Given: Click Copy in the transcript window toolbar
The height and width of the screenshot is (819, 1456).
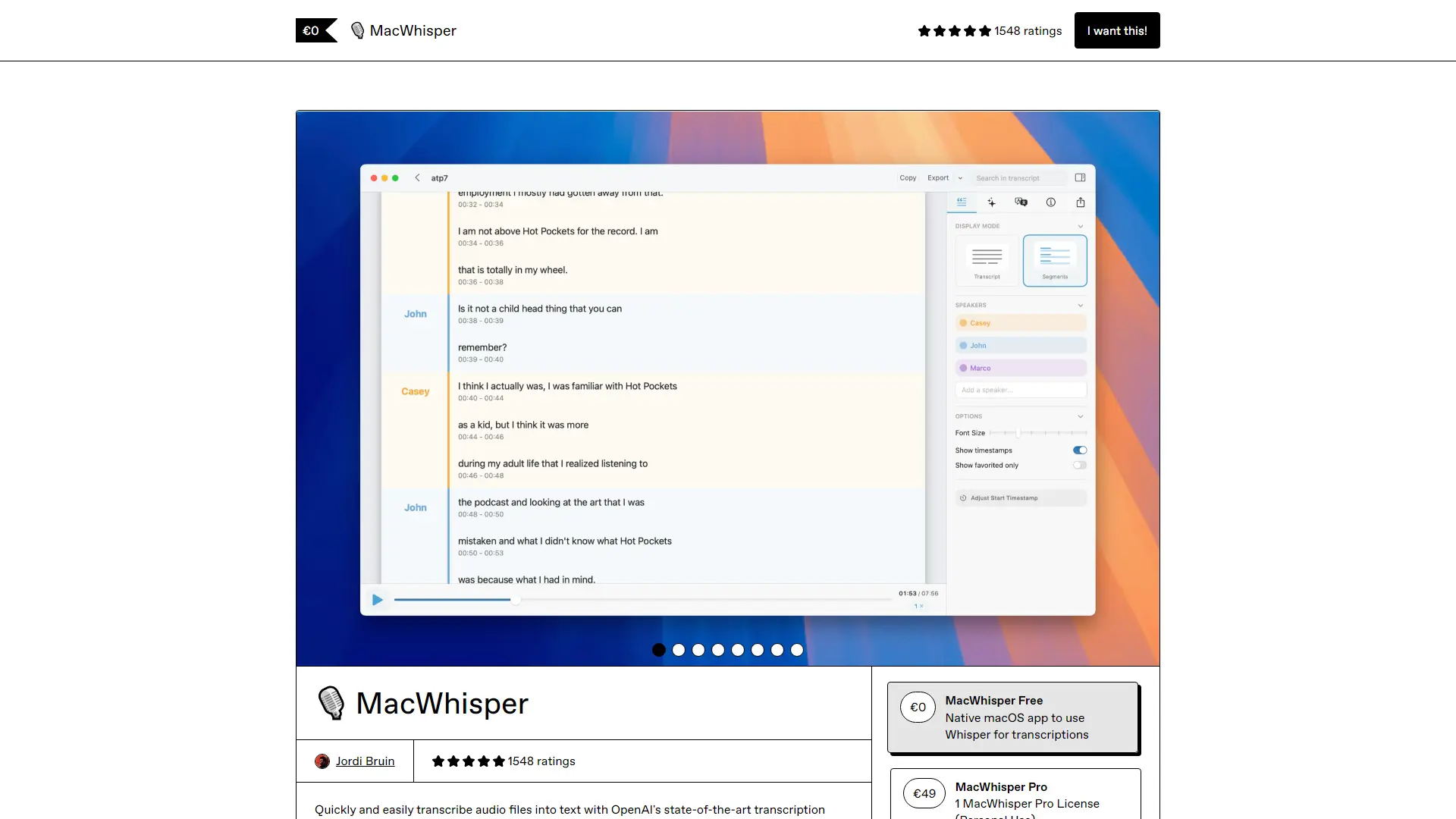Looking at the screenshot, I should [x=908, y=177].
